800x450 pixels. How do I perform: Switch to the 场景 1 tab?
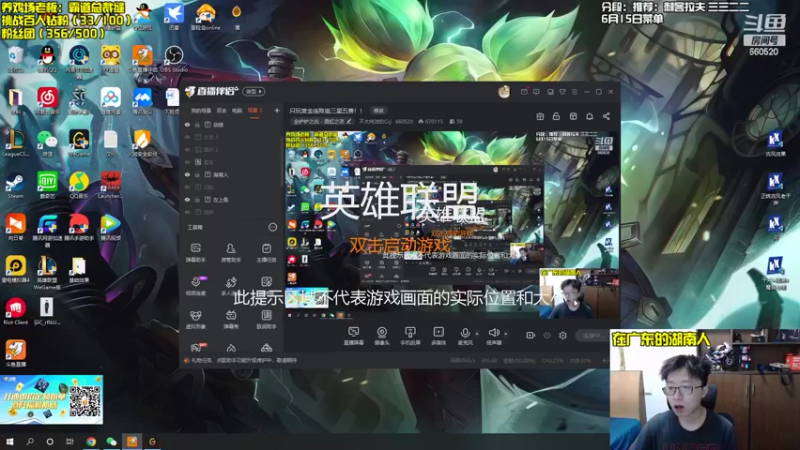[255, 110]
